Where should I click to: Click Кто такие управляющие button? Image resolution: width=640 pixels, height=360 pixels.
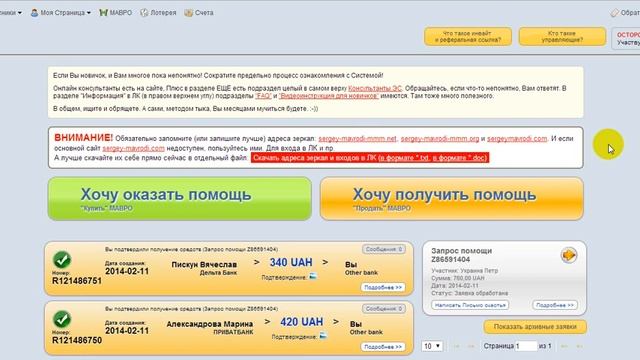[x=562, y=36]
